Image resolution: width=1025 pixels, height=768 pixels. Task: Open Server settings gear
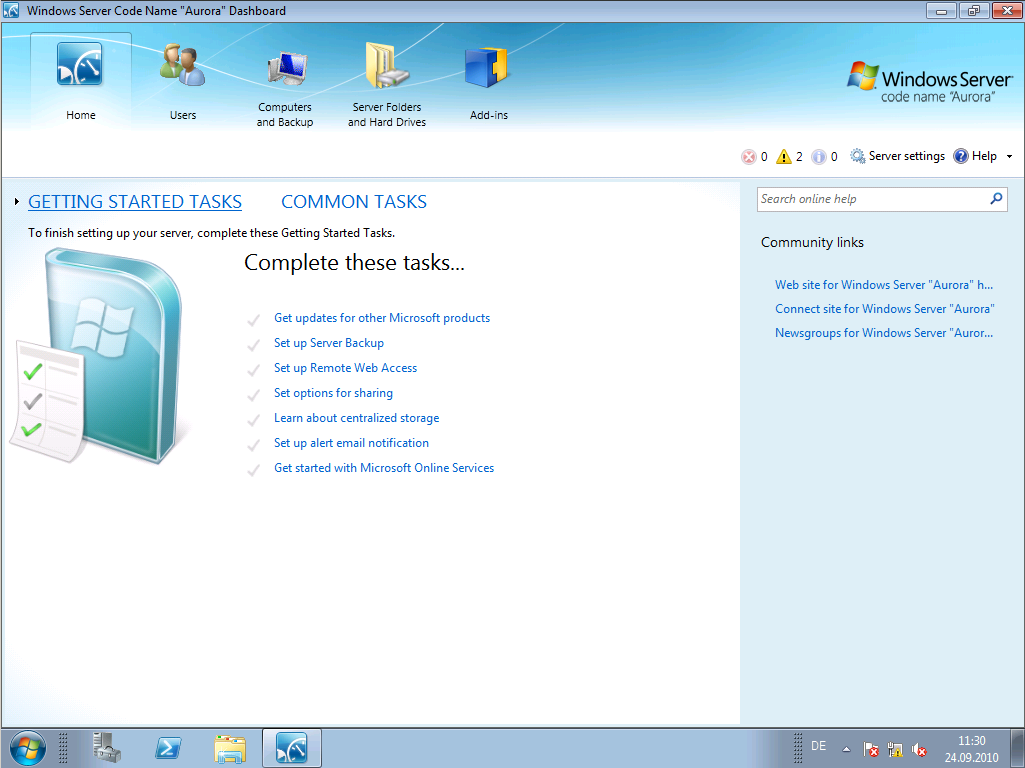point(858,157)
